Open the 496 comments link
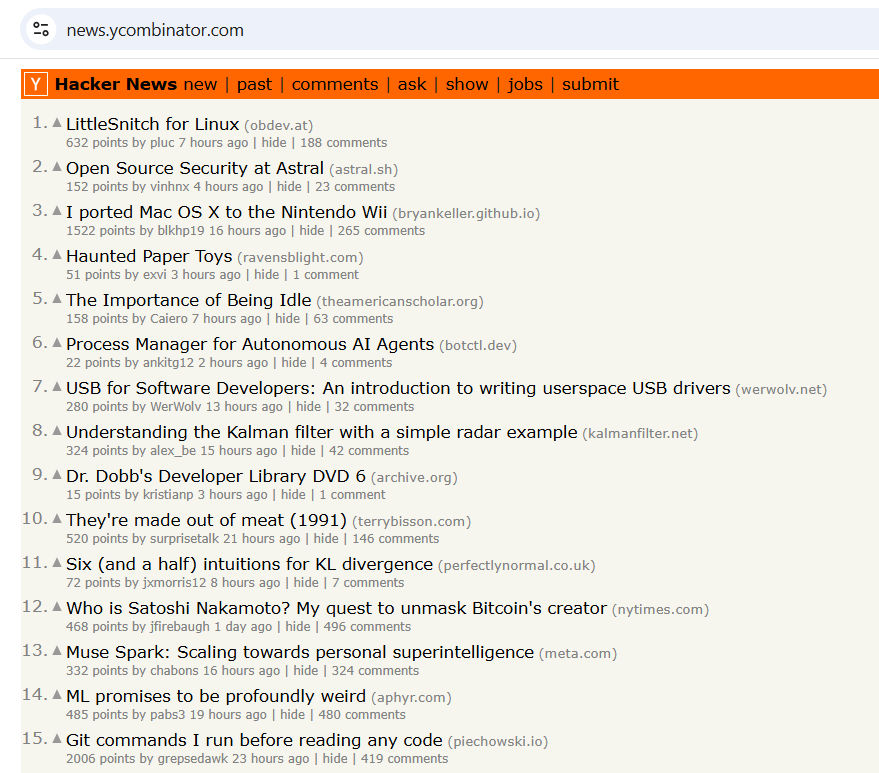 [x=367, y=627]
